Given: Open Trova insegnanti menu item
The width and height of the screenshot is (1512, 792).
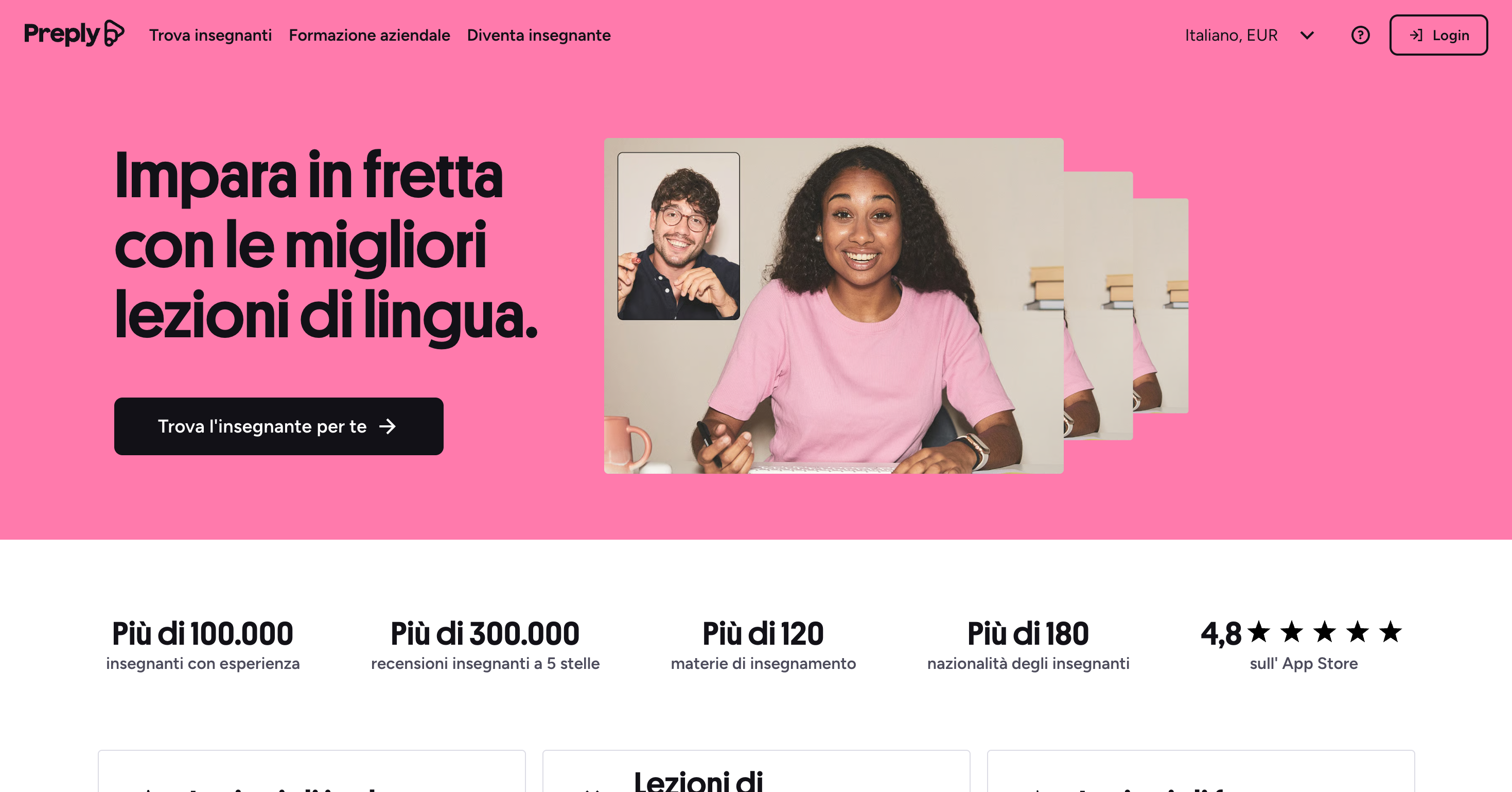Looking at the screenshot, I should point(210,35).
